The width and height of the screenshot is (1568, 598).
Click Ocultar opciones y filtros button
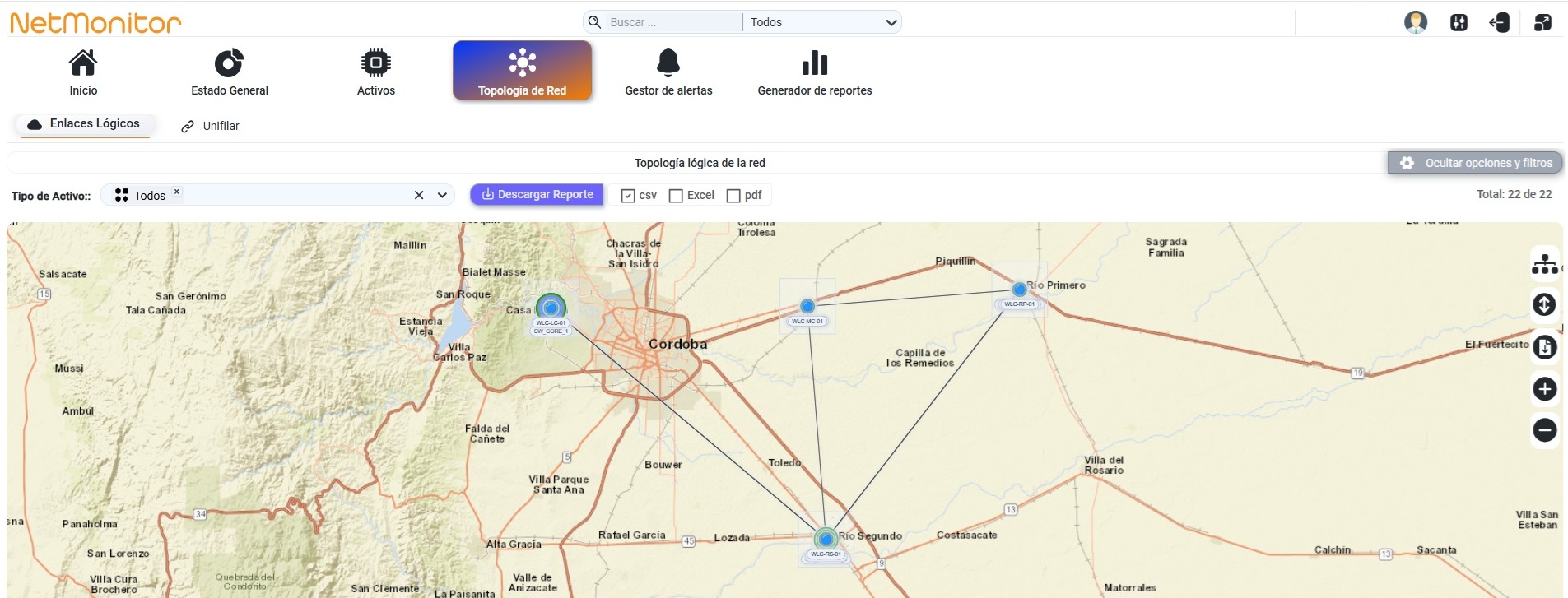coord(1476,163)
